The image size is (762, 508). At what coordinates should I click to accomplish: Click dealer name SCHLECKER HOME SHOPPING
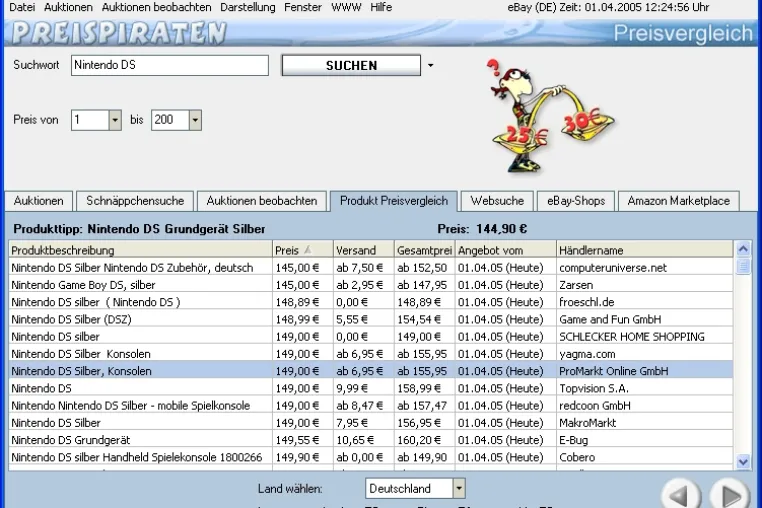(x=632, y=336)
